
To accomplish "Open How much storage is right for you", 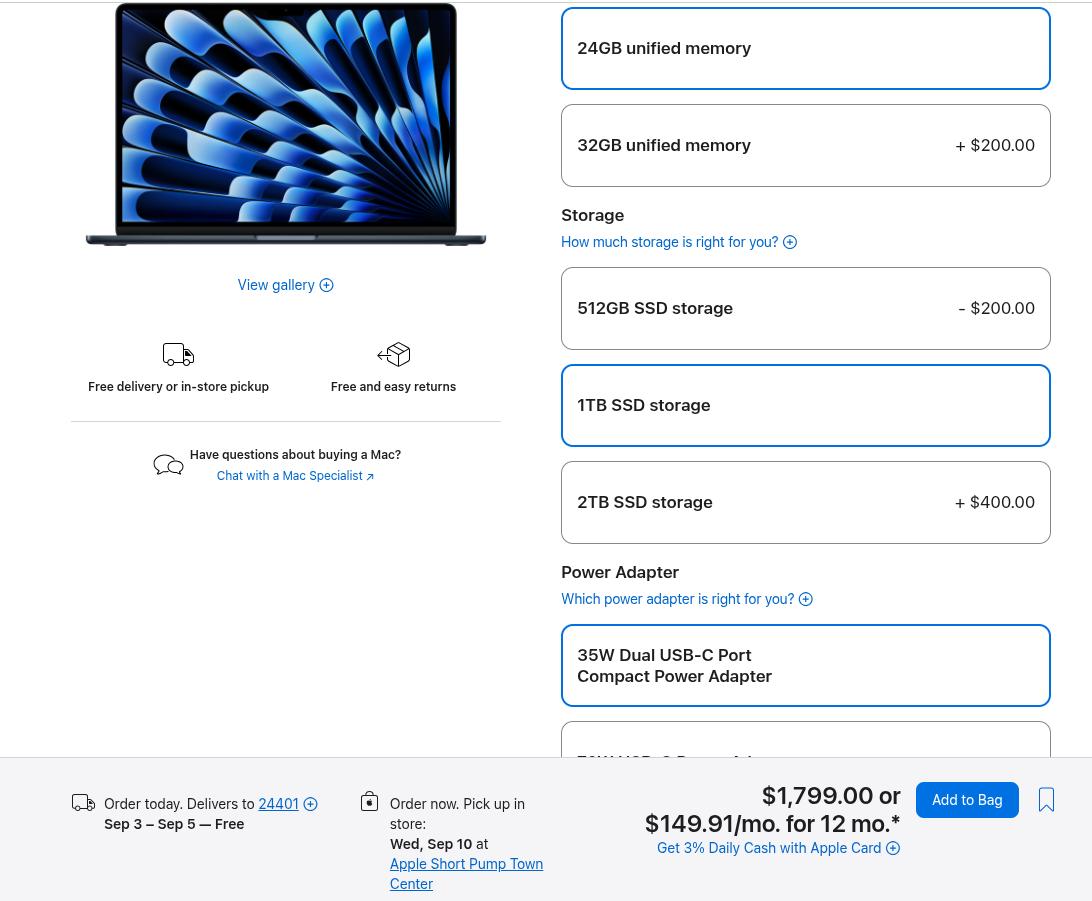I will [669, 242].
